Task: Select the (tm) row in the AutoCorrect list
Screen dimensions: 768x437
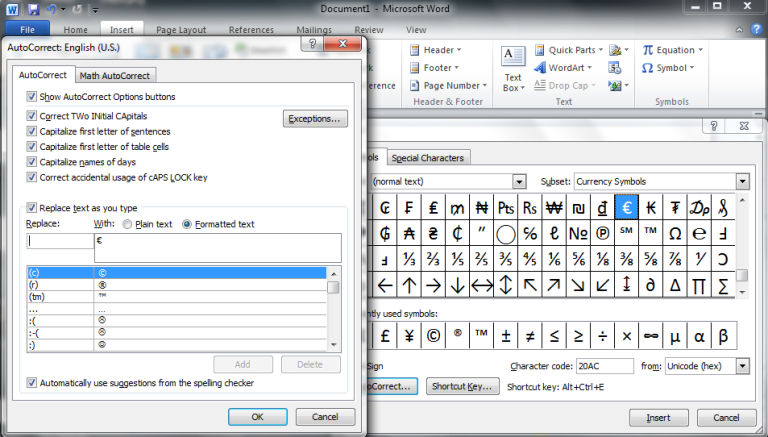Action: (x=177, y=297)
